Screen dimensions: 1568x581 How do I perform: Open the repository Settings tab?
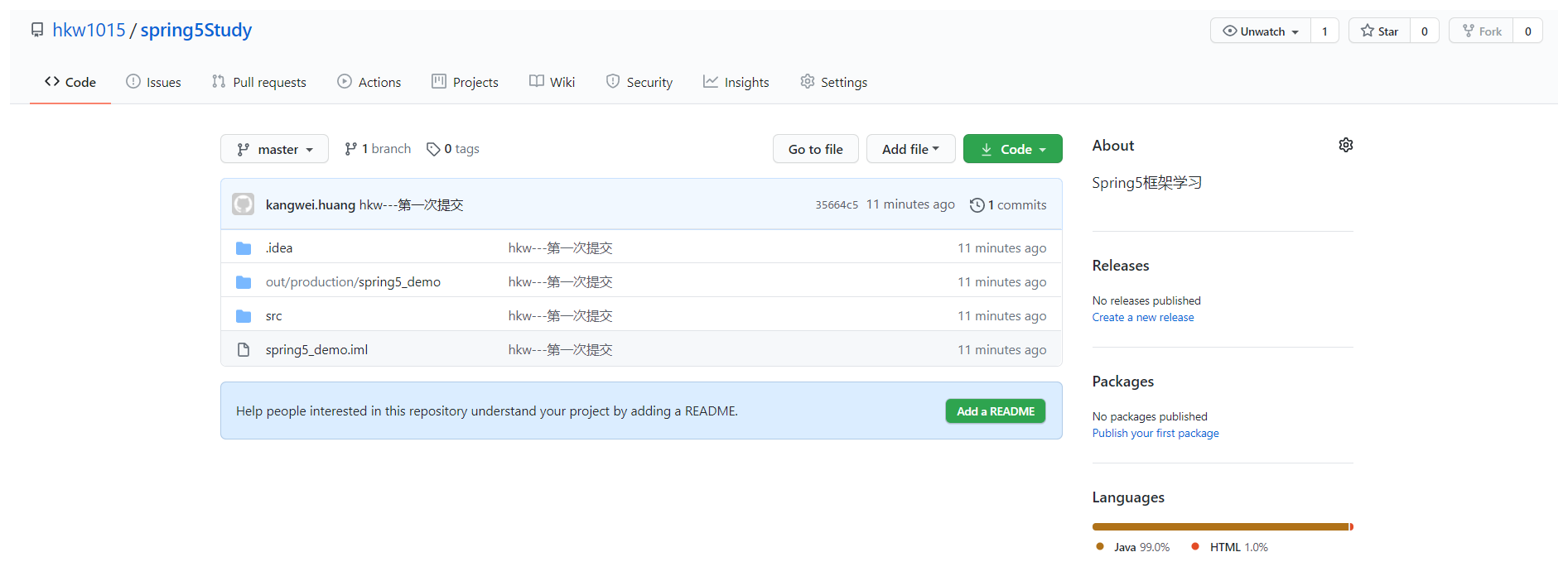point(834,82)
